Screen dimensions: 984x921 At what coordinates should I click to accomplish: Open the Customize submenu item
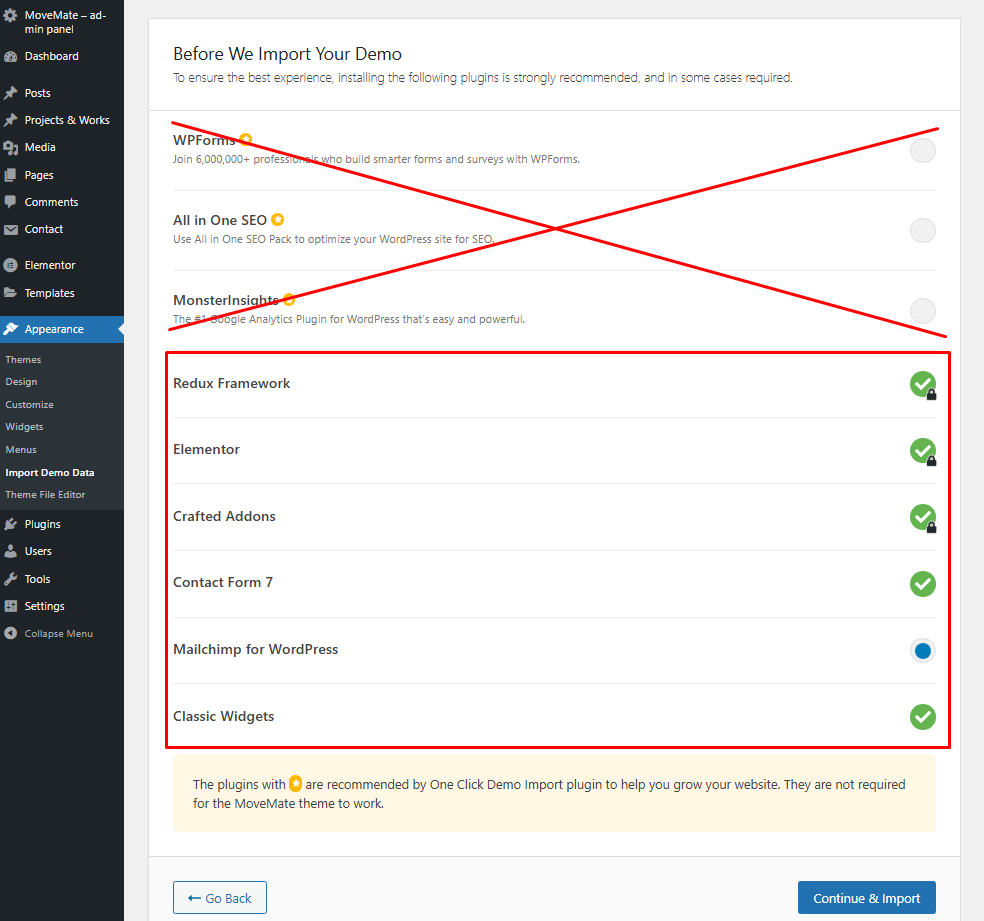click(29, 405)
